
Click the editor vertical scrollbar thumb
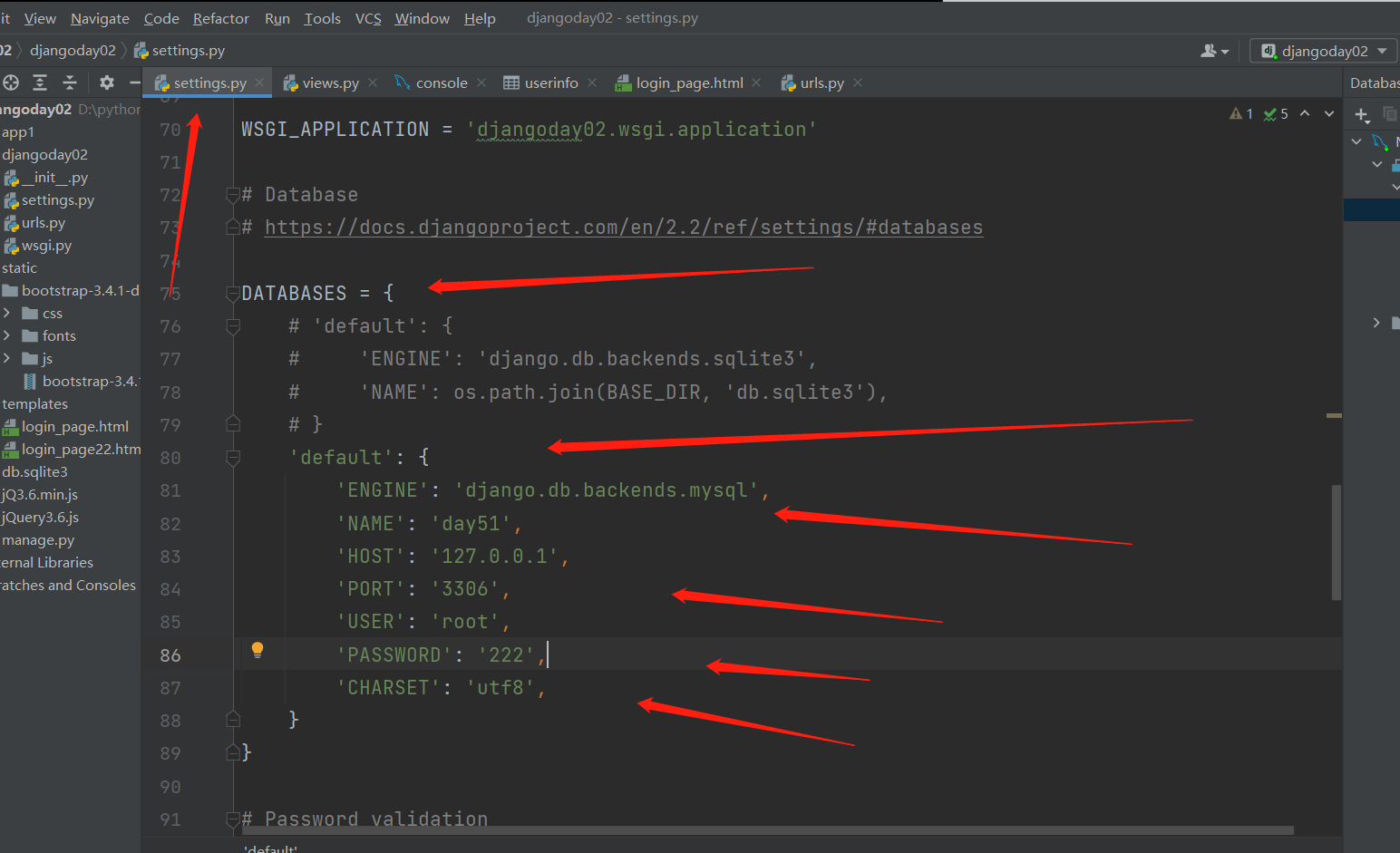pos(1337,542)
